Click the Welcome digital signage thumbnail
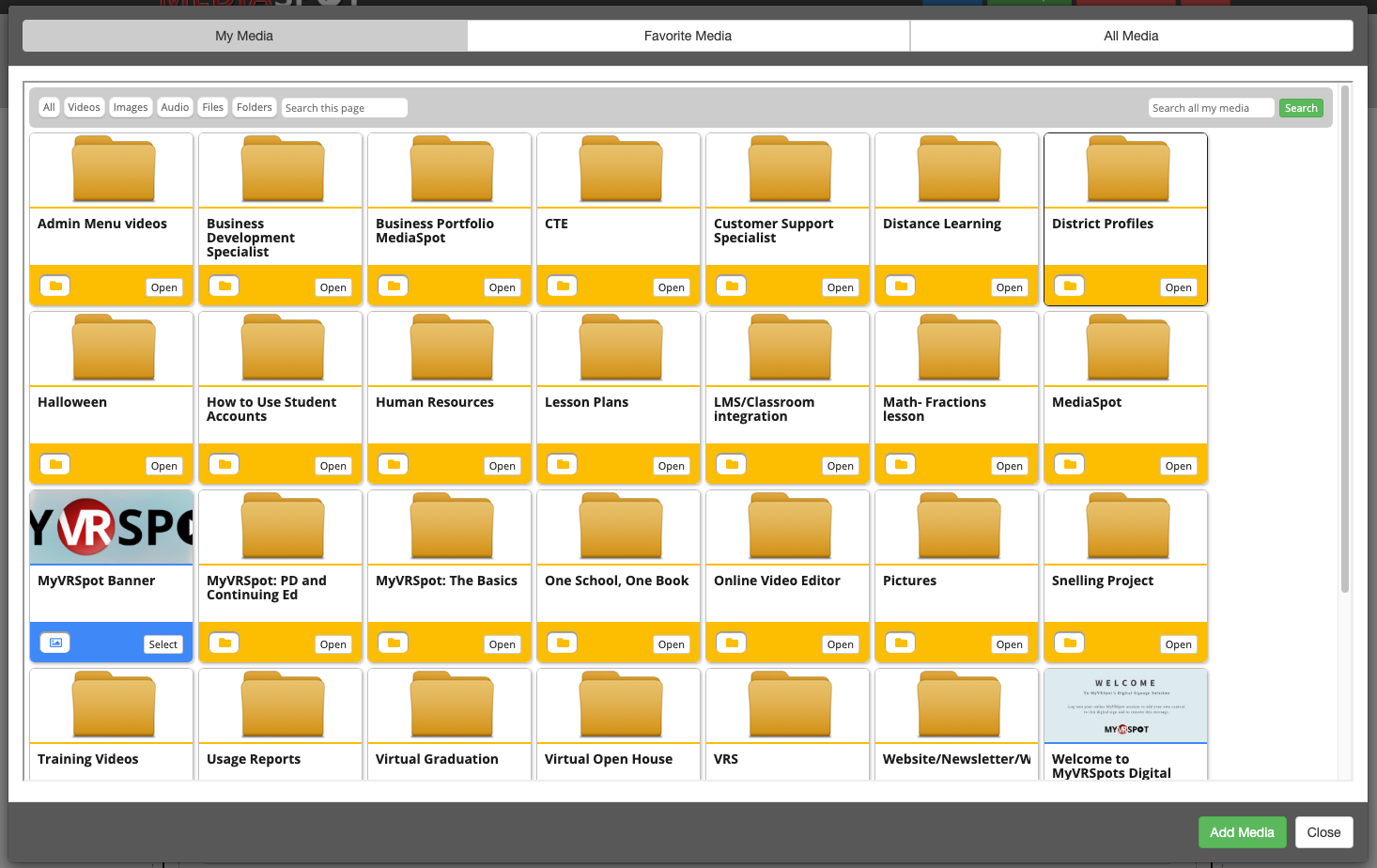1377x868 pixels. tap(1125, 705)
